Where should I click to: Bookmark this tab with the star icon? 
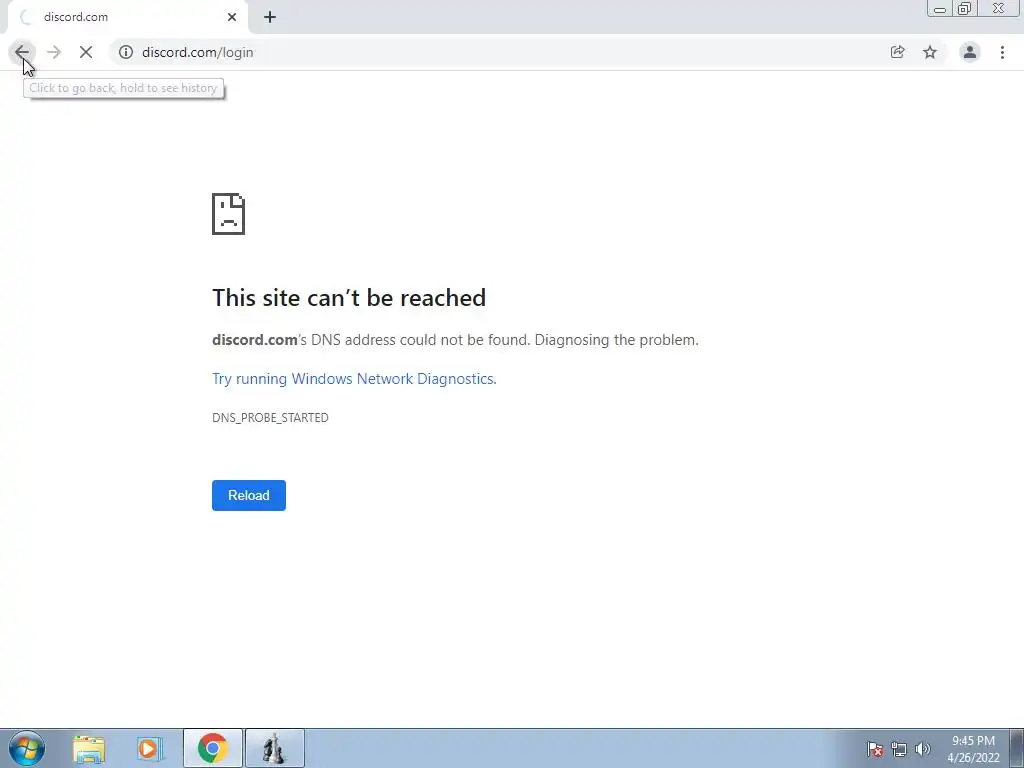pyautogui.click(x=930, y=52)
